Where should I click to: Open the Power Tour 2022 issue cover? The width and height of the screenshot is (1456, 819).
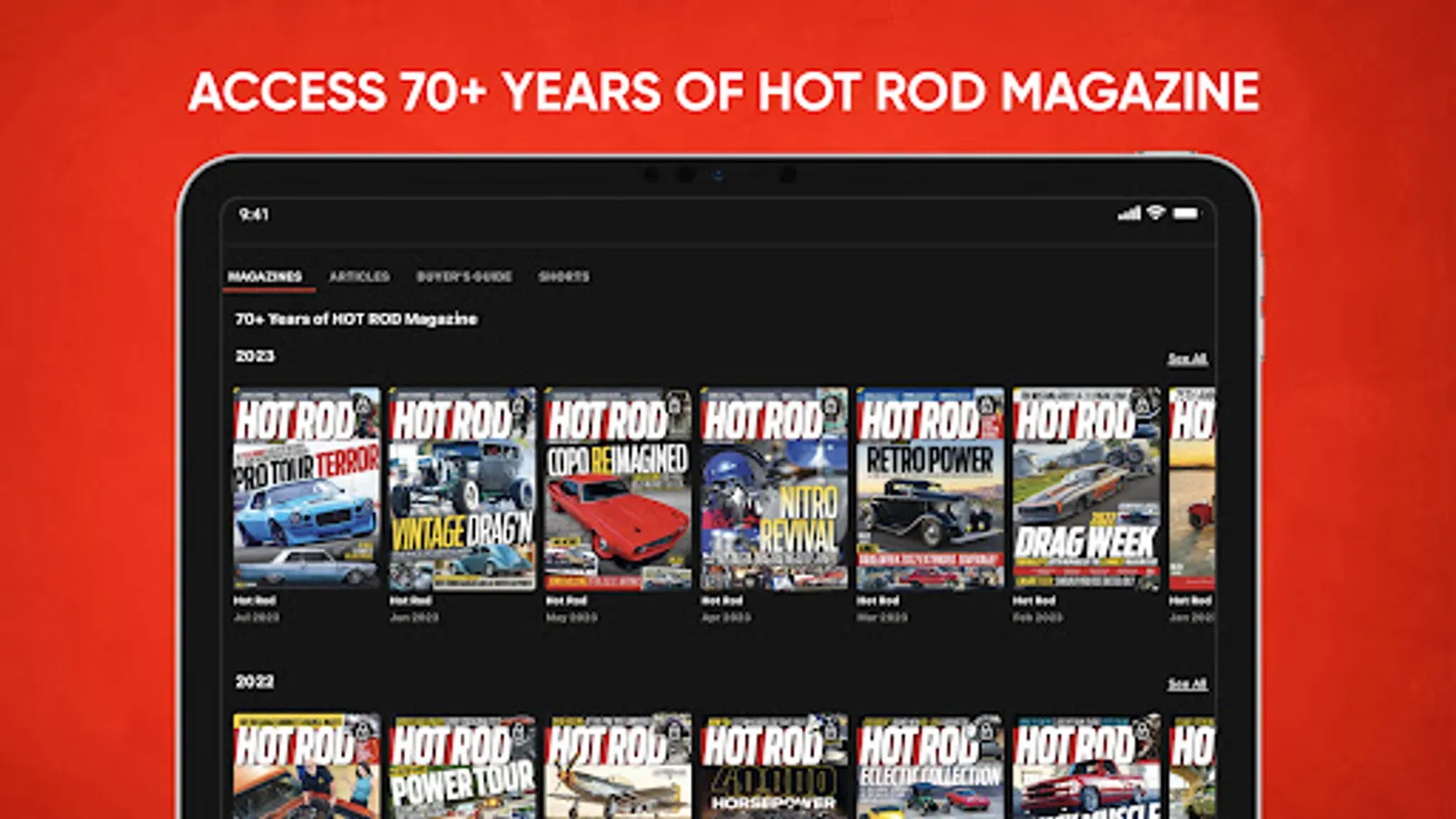pos(462,766)
